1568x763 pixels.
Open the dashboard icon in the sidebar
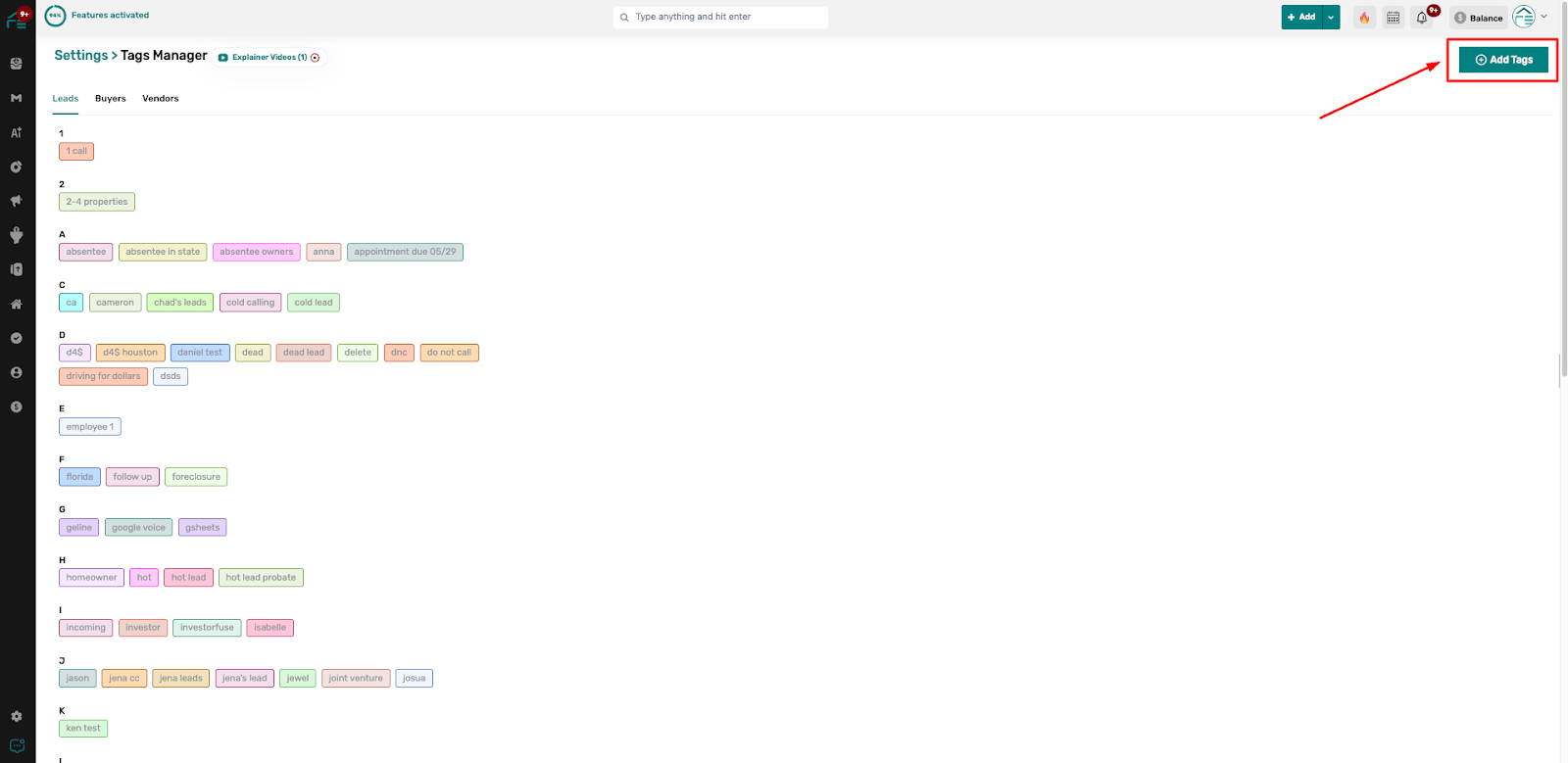[16, 64]
